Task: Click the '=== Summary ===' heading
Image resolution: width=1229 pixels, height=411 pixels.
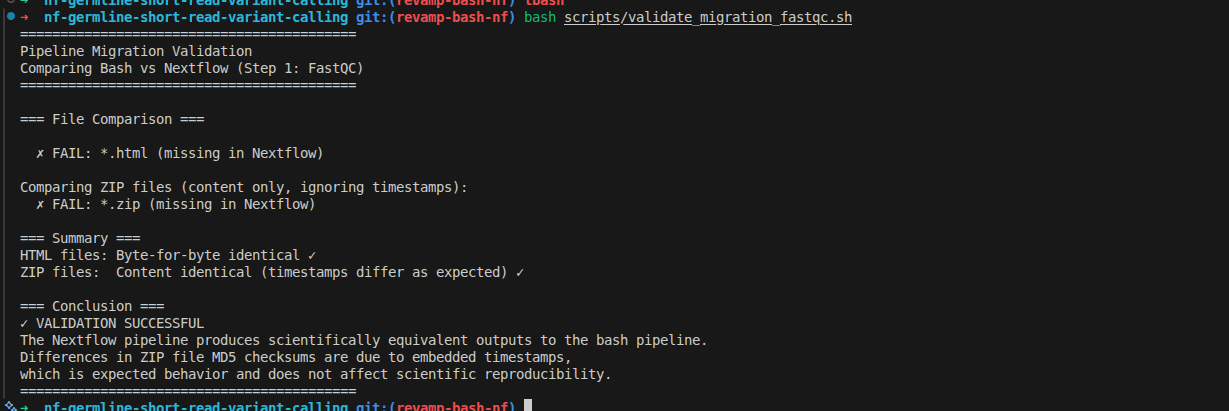Action: coord(80,238)
